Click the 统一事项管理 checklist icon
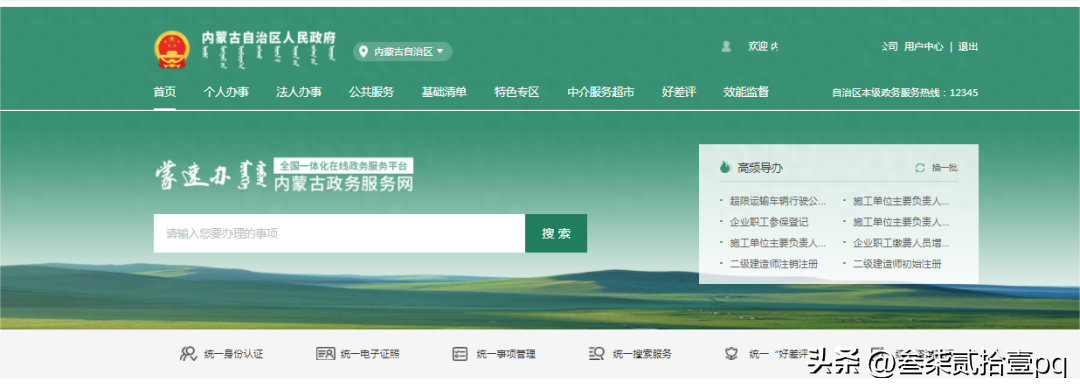This screenshot has height=388, width=1080. 459,354
